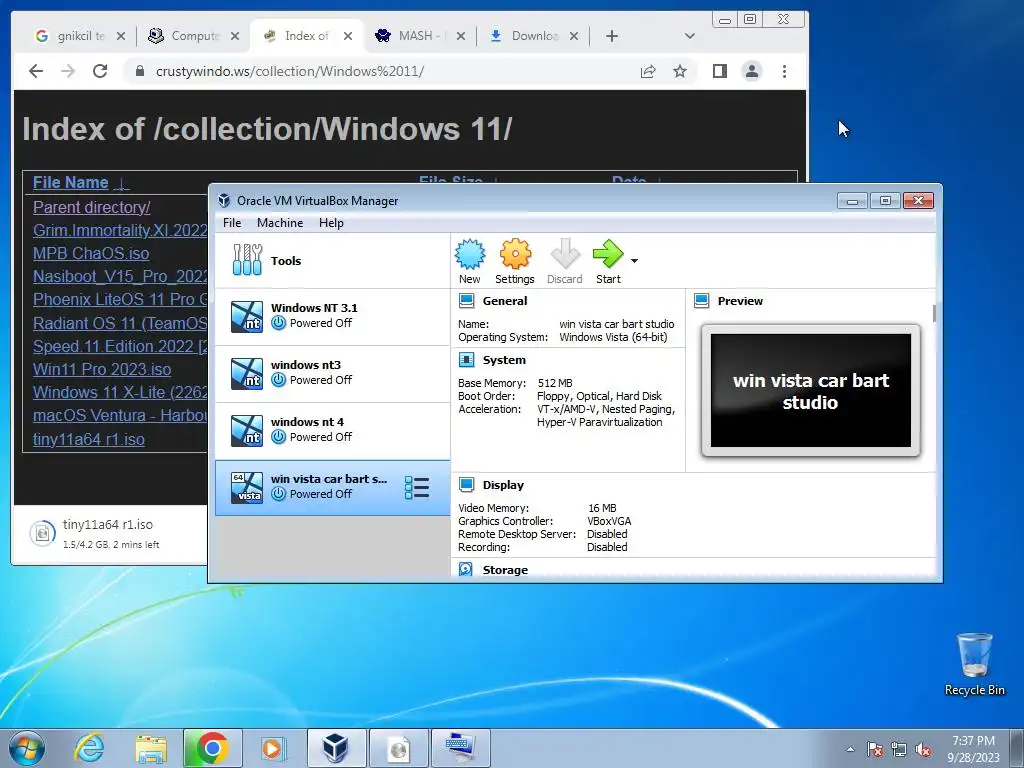
Task: Go forward in Chrome
Action: coord(68,71)
